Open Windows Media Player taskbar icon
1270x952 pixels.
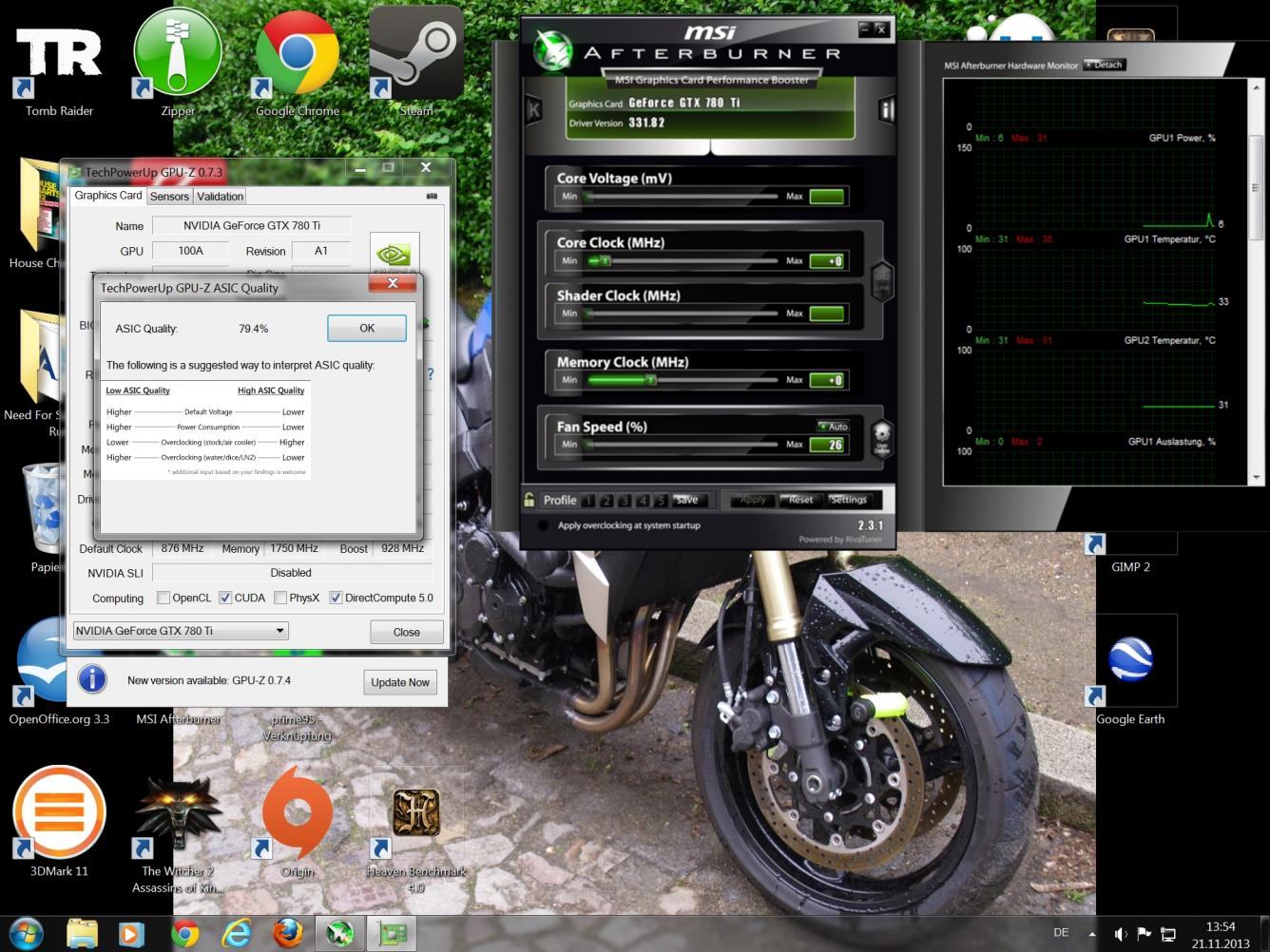(131, 934)
